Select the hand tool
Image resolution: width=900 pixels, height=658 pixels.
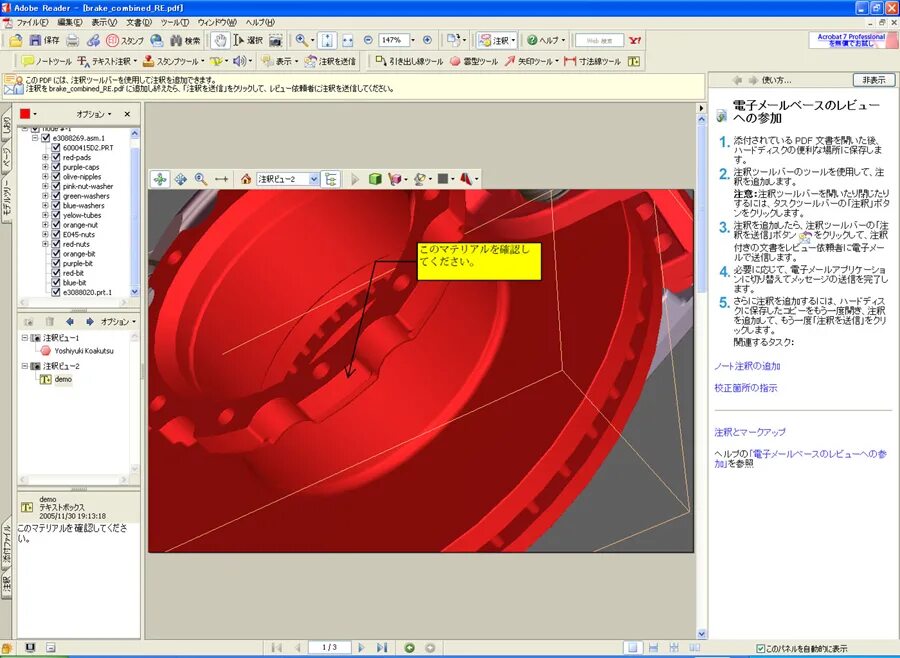pyautogui.click(x=219, y=40)
